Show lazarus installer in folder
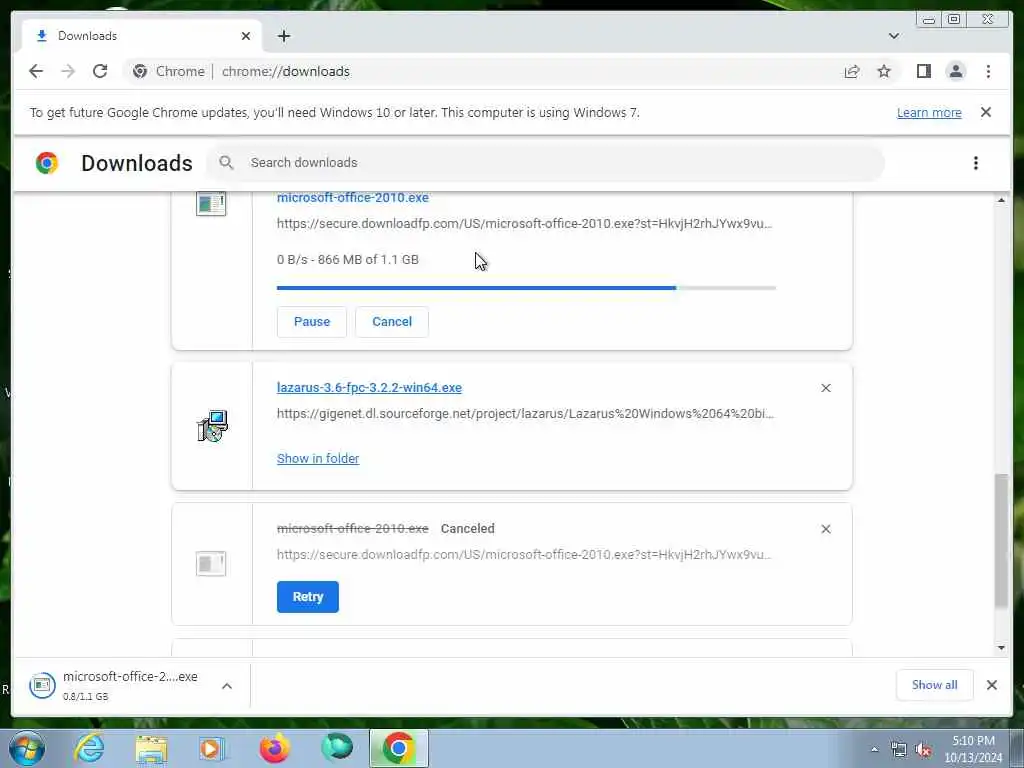1024x768 pixels. pyautogui.click(x=318, y=458)
